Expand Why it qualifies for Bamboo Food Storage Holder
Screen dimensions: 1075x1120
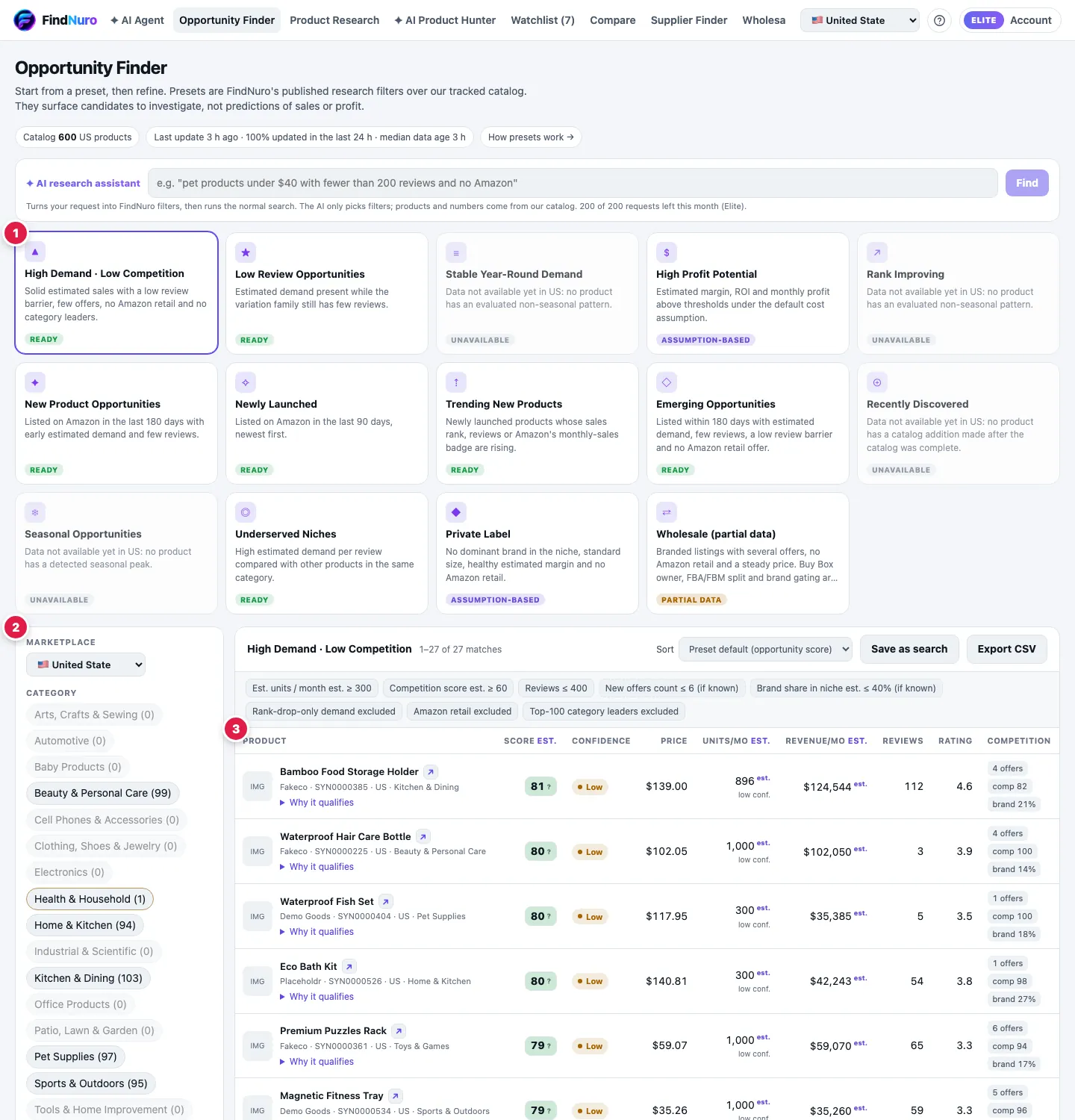click(317, 803)
